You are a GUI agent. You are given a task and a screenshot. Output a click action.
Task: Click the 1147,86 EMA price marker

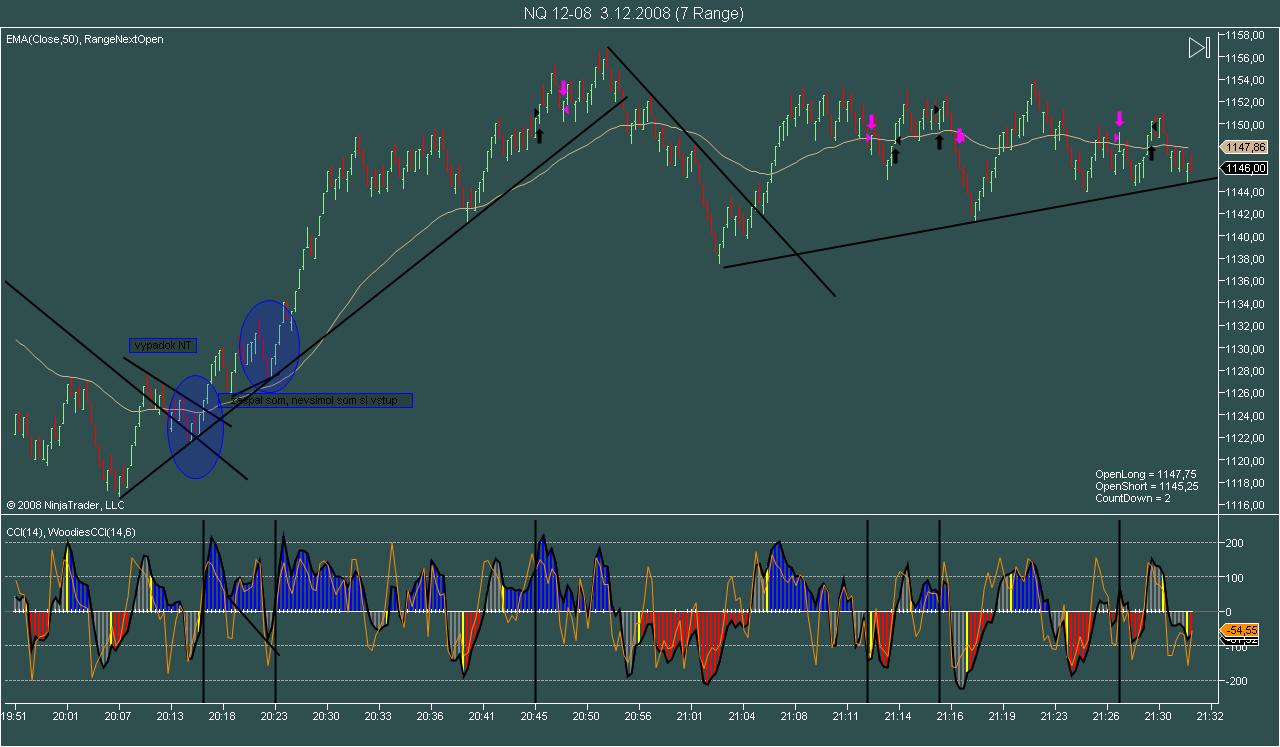pos(1244,147)
